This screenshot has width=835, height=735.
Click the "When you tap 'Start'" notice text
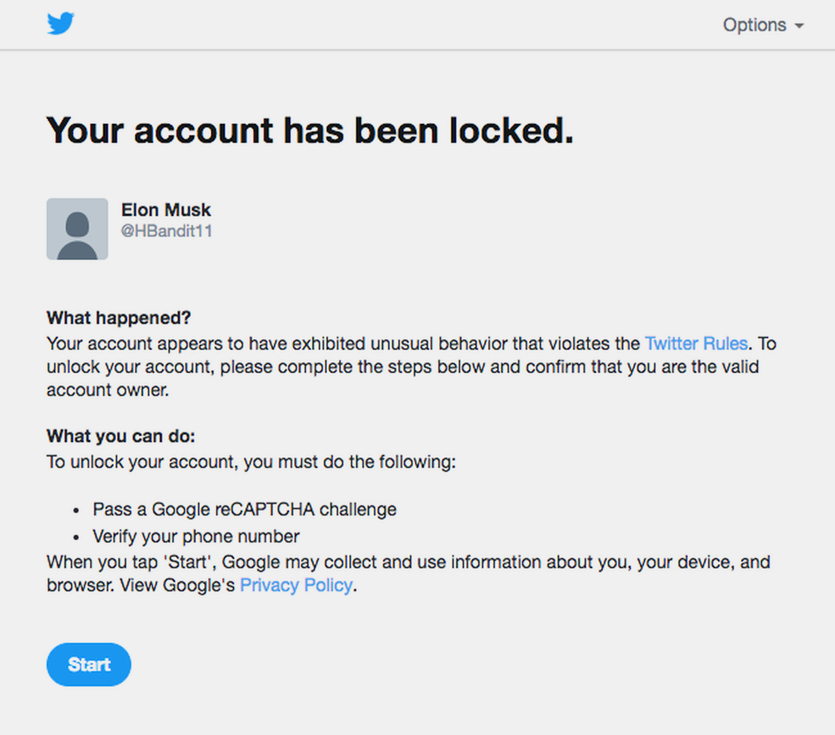408,562
